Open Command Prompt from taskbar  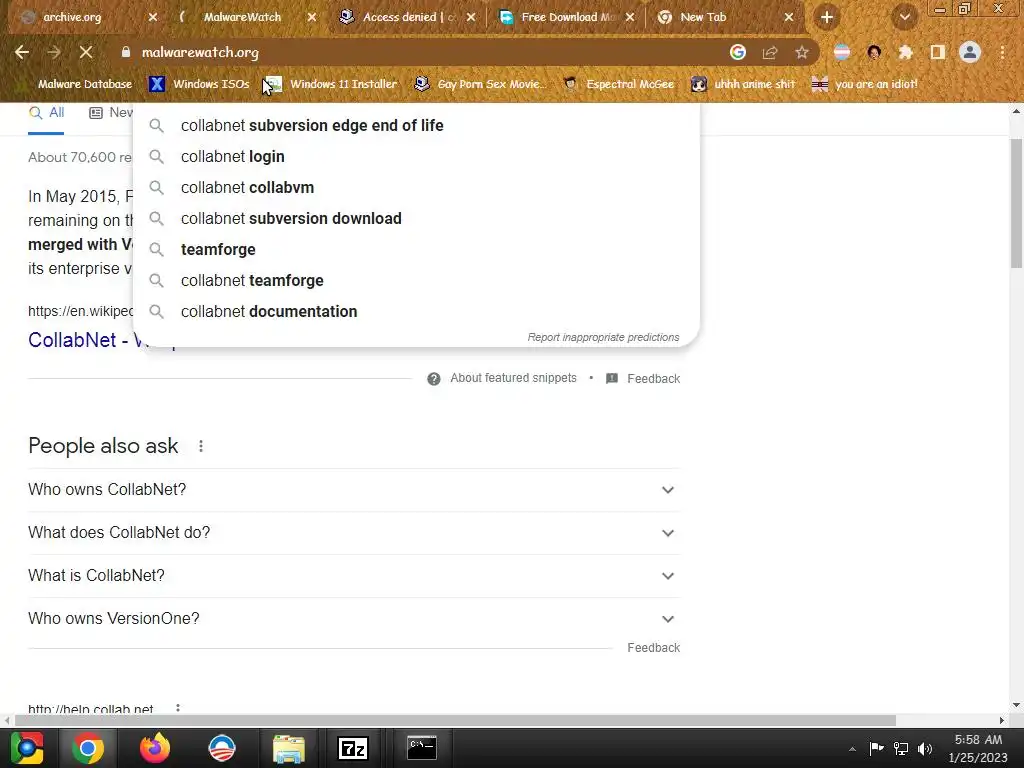pyautogui.click(x=422, y=748)
